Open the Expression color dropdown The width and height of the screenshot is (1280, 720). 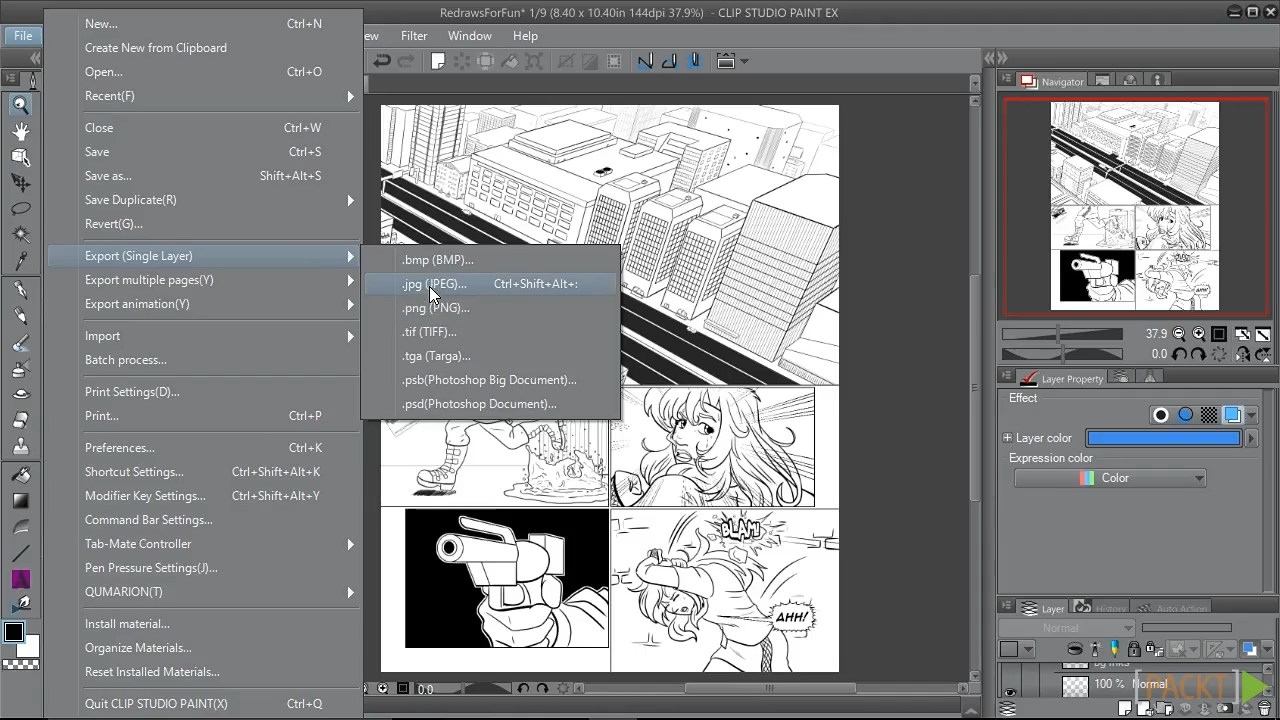(x=1110, y=478)
